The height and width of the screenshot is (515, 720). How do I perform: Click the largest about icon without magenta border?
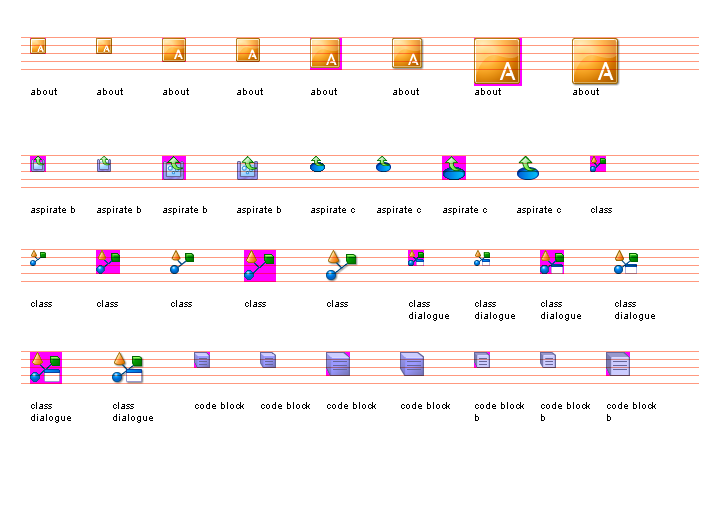(x=595, y=62)
